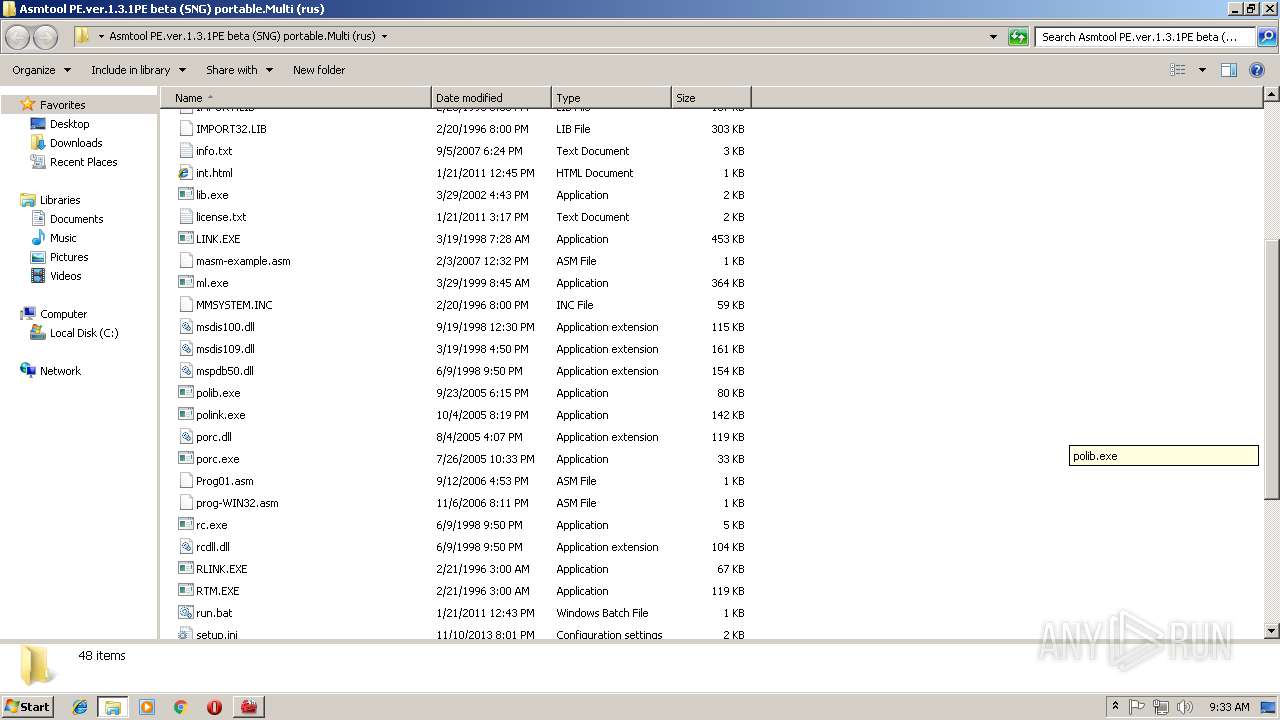Select file rcdll.dll

tap(213, 547)
